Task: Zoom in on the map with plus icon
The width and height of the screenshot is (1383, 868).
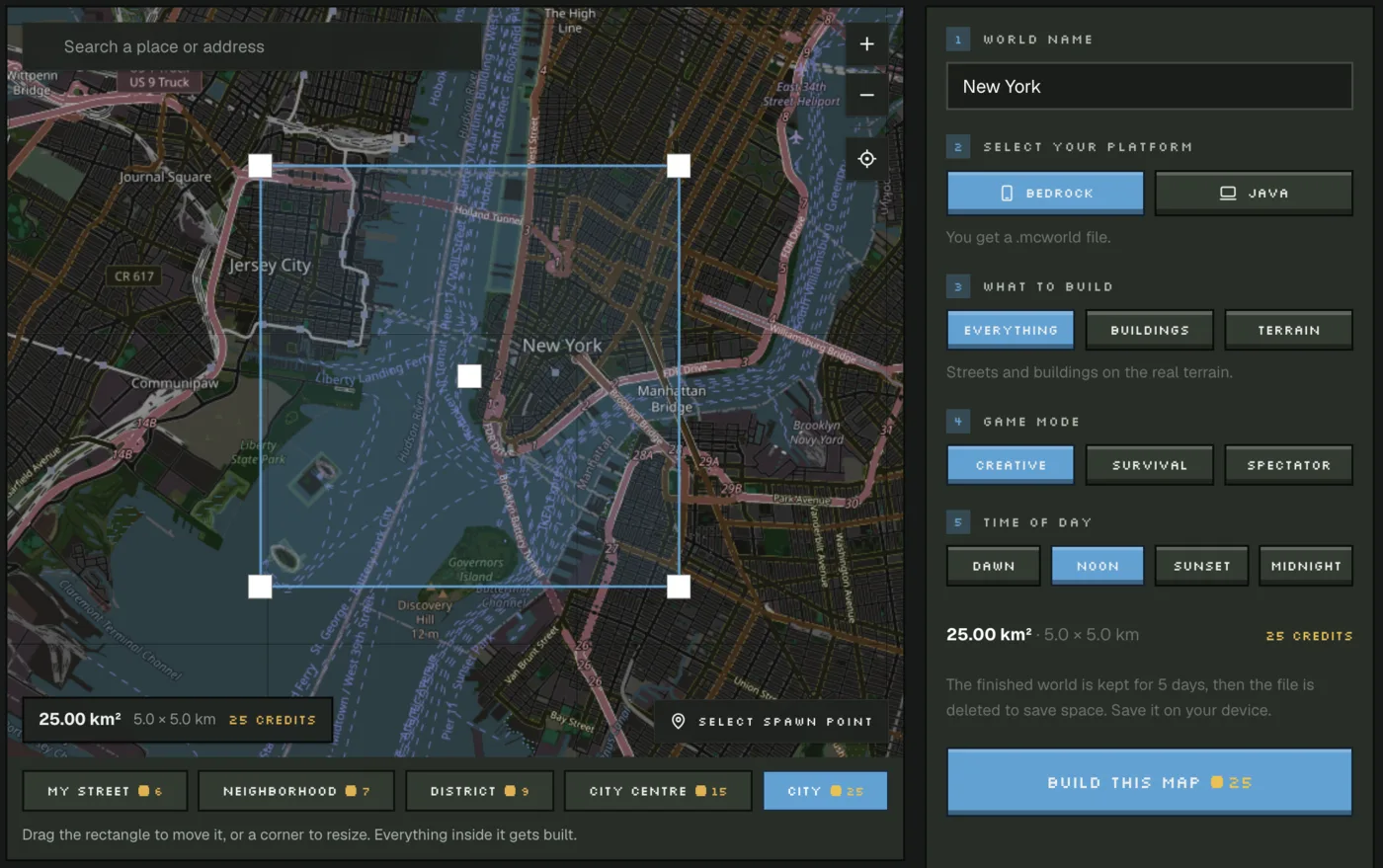Action: (866, 44)
